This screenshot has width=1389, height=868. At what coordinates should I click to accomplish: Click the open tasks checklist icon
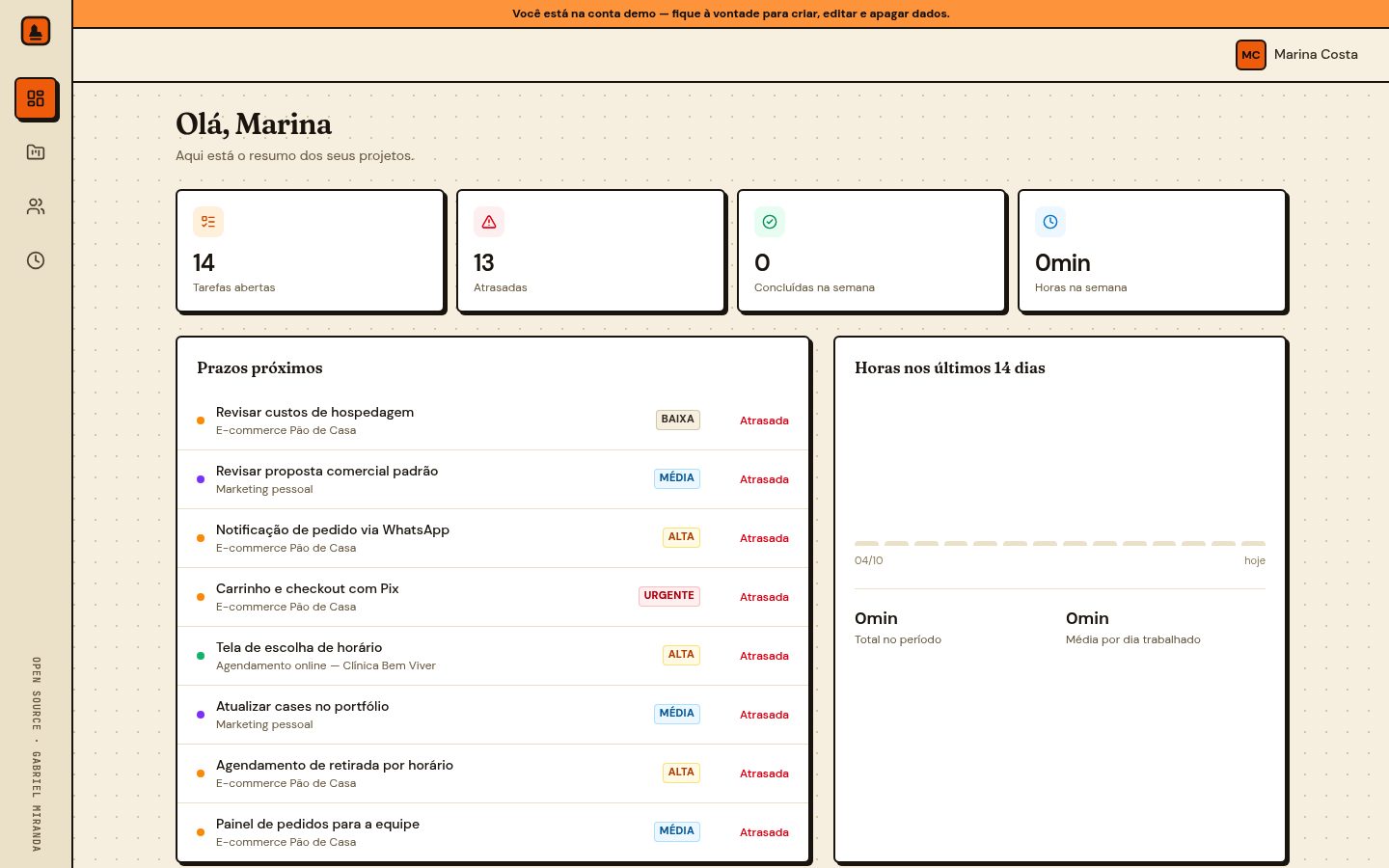pyautogui.click(x=208, y=222)
